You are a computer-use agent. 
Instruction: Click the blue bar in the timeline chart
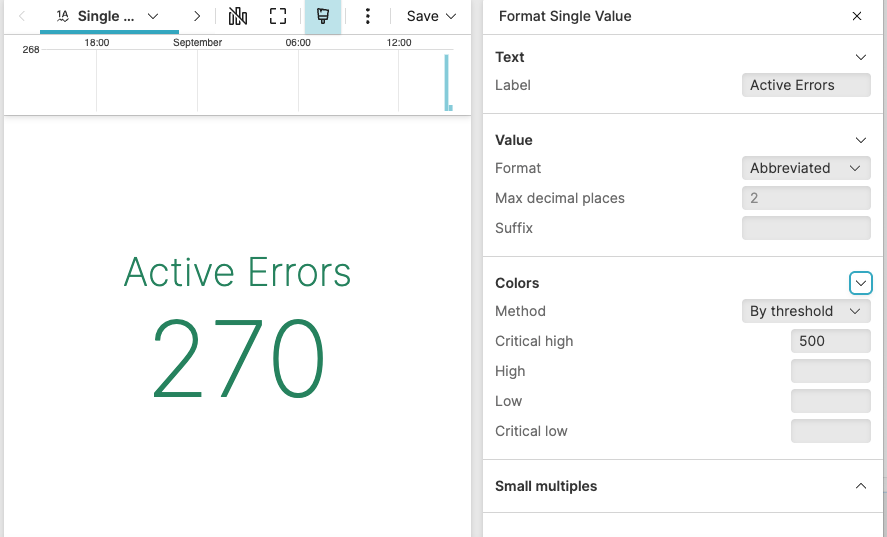click(x=447, y=82)
